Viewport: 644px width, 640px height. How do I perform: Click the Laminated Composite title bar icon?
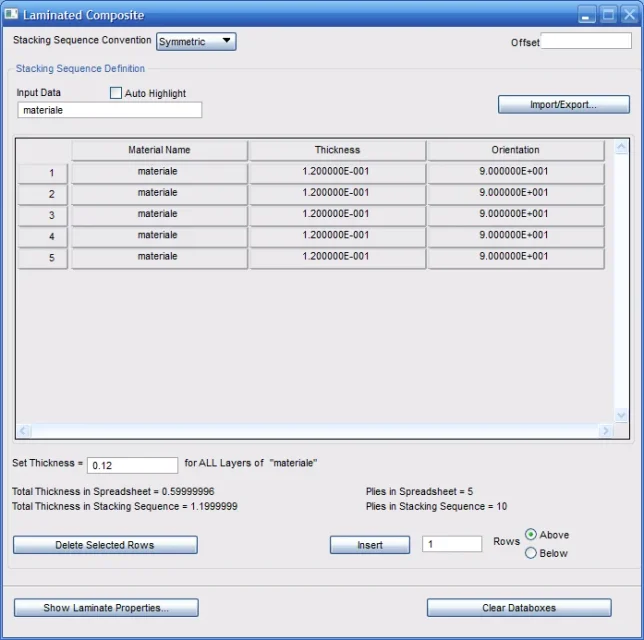click(12, 15)
